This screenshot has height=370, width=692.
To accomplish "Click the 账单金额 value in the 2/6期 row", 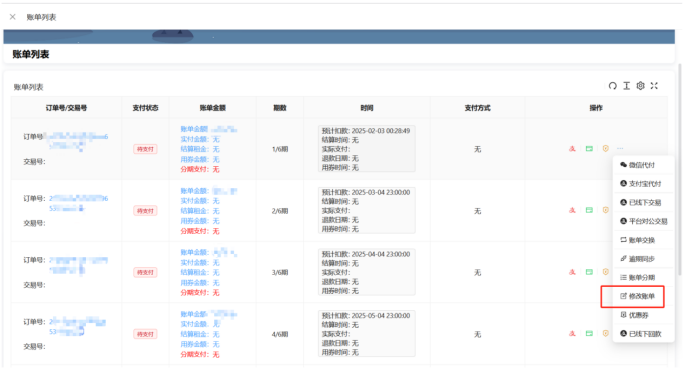I will point(225,191).
